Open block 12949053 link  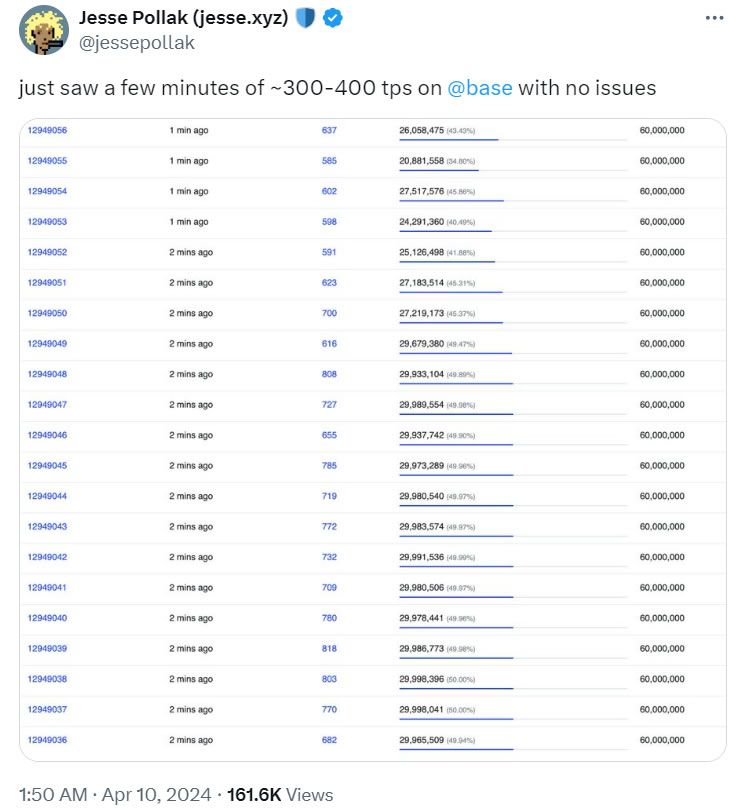coord(47,222)
